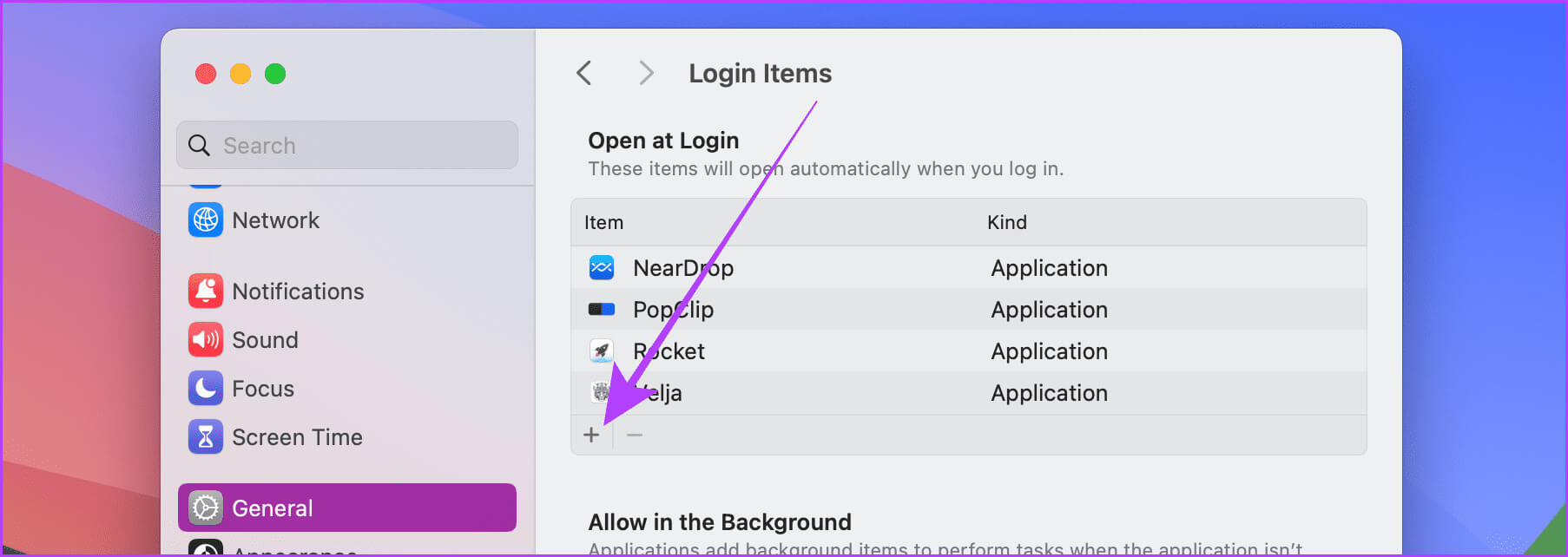Select the Sound sidebar label
Screen dimensions: 1568x557
266,340
